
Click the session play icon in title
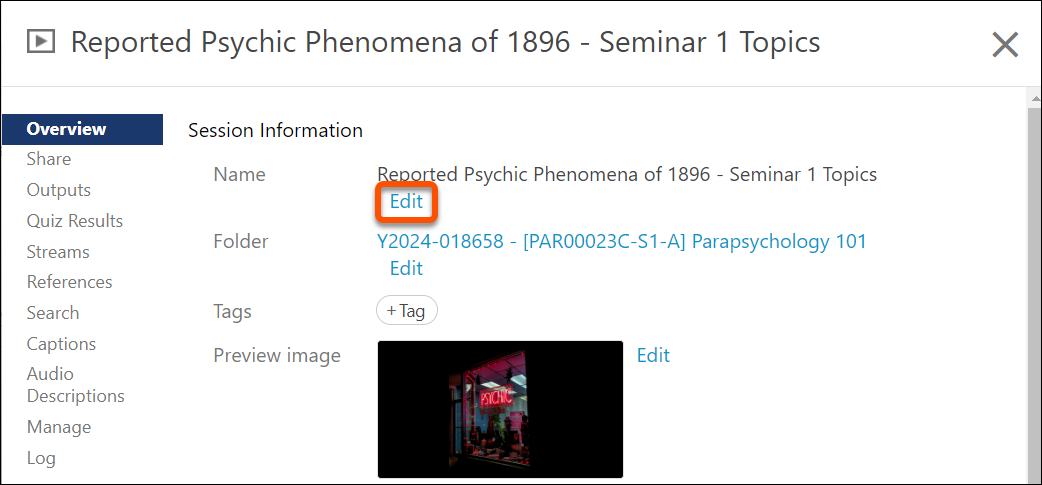tap(40, 42)
